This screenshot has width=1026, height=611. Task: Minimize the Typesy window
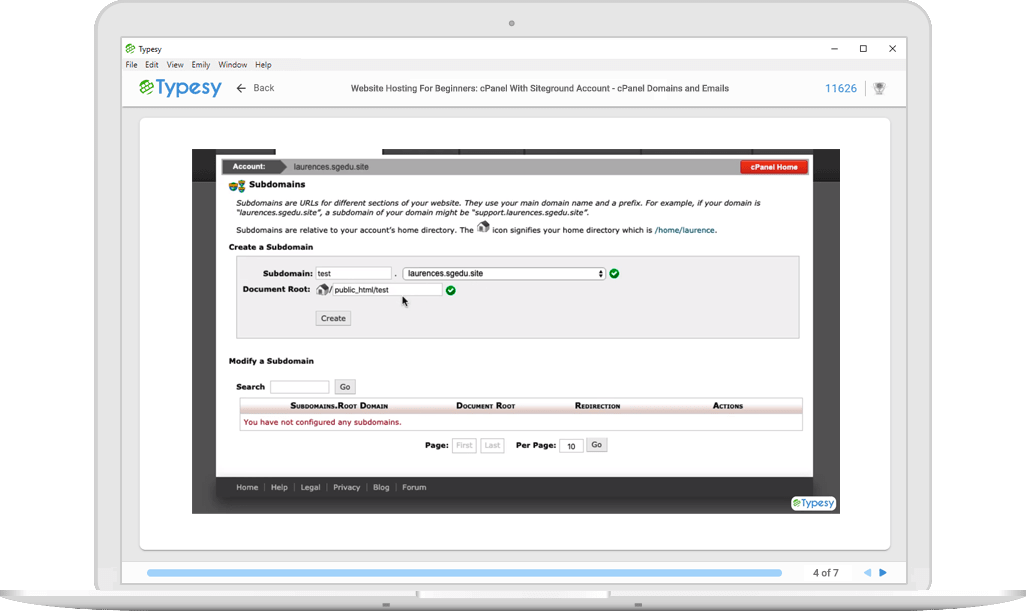tap(834, 48)
